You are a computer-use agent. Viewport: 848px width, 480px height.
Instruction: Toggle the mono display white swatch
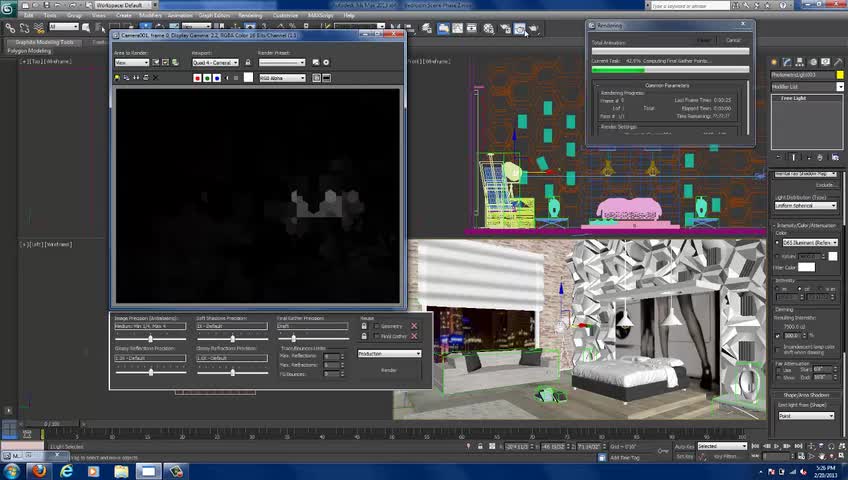coord(248,78)
